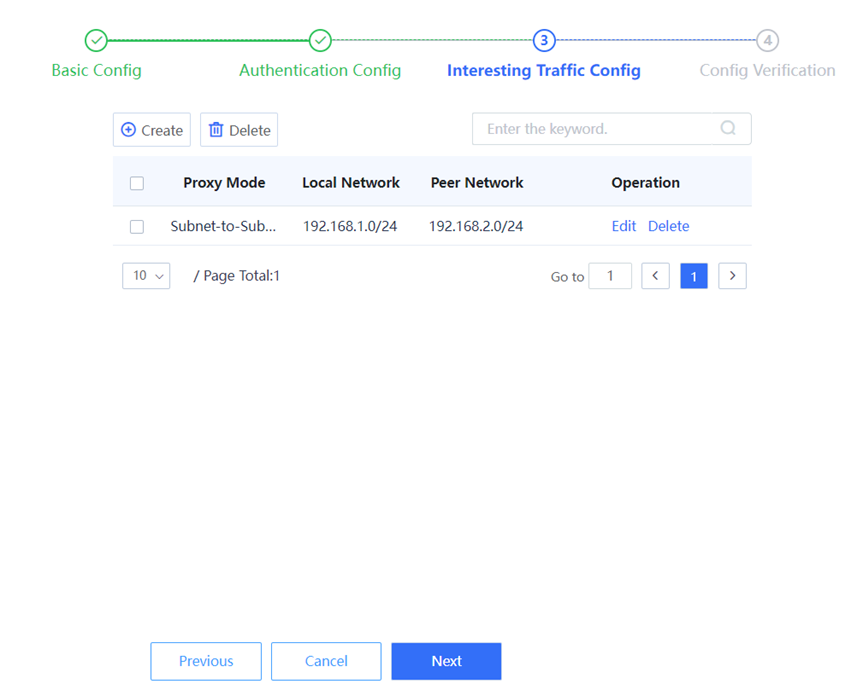Image resolution: width=863 pixels, height=684 pixels.
Task: Click the Authentication Config step checkmark
Action: click(x=320, y=40)
